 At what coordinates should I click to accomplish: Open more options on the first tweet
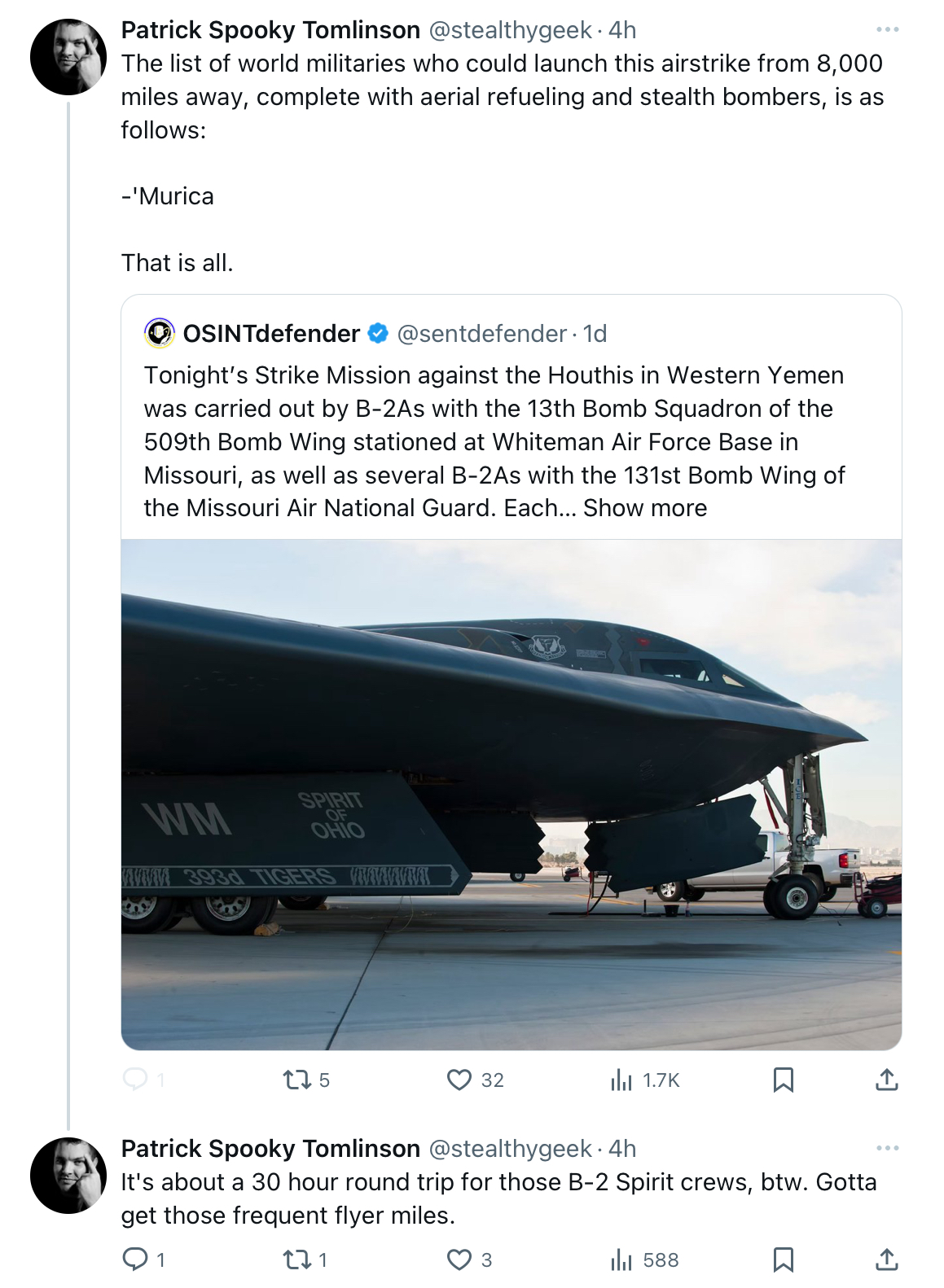coord(887,30)
